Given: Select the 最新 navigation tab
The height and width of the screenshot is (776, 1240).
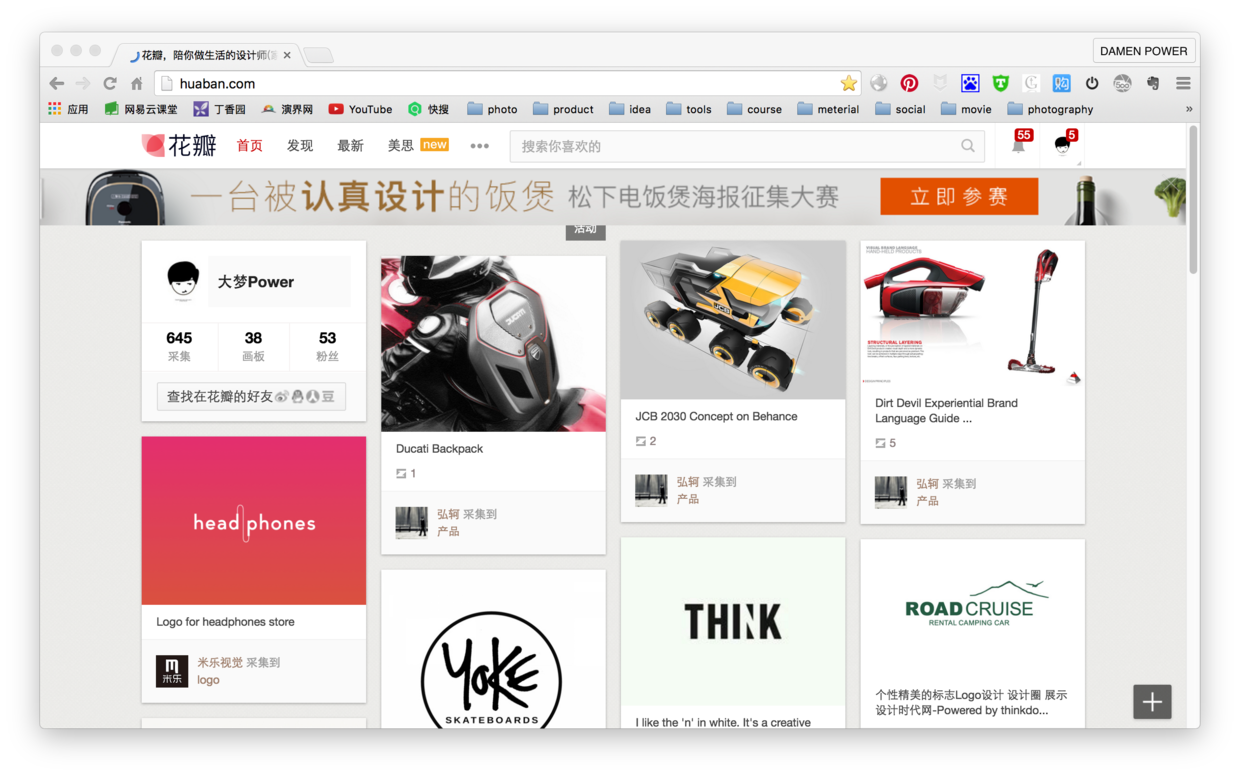Looking at the screenshot, I should pyautogui.click(x=350, y=146).
